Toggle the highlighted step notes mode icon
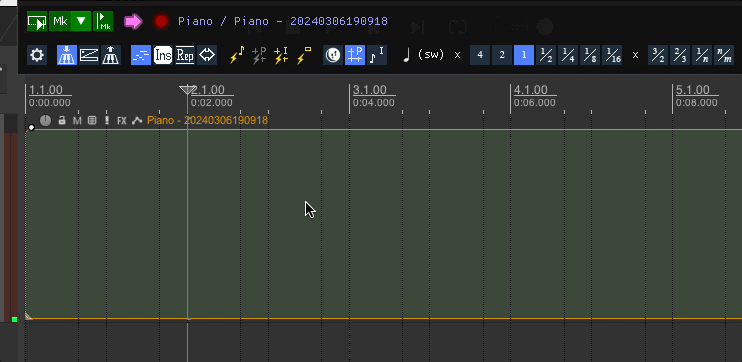Image resolution: width=742 pixels, height=362 pixels. coord(141,55)
